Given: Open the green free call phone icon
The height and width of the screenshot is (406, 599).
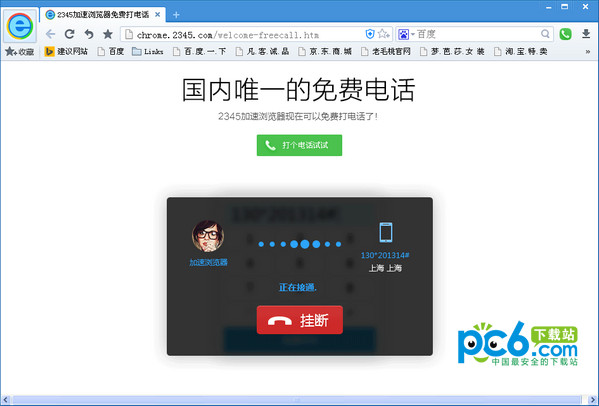Looking at the screenshot, I should (565, 34).
